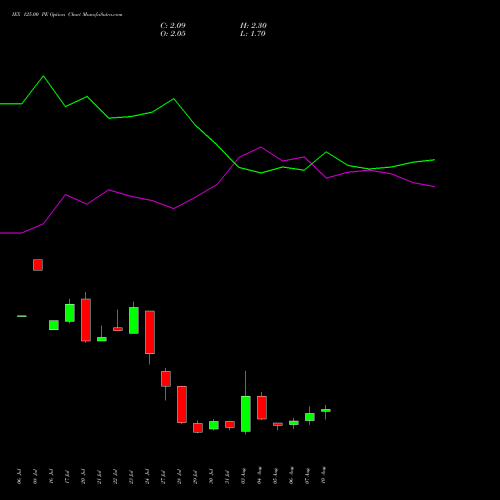Click the red candle for 24 Jul
Image resolution: width=500 pixels, height=500 pixels.
(150, 332)
